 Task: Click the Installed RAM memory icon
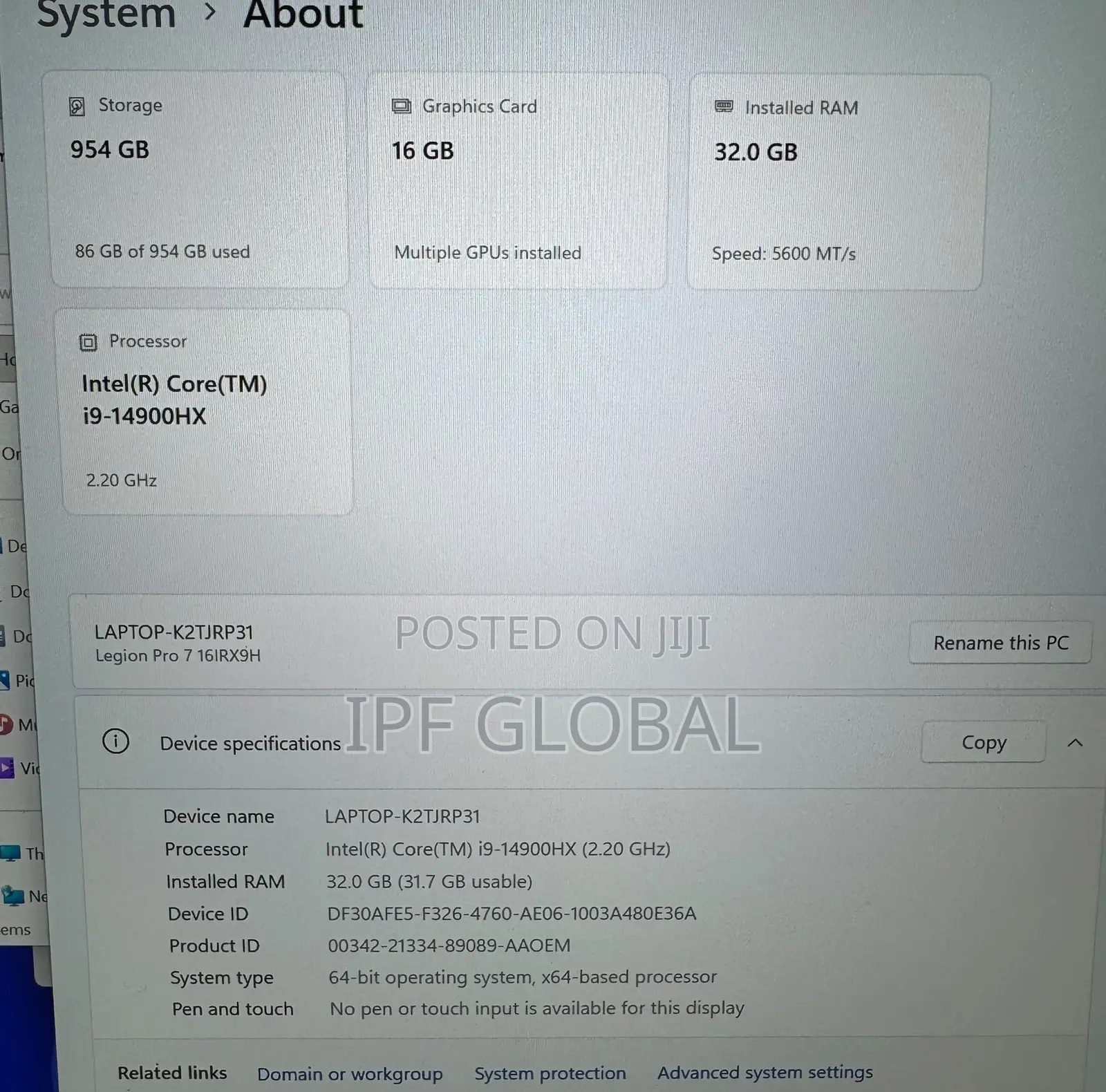tap(724, 106)
